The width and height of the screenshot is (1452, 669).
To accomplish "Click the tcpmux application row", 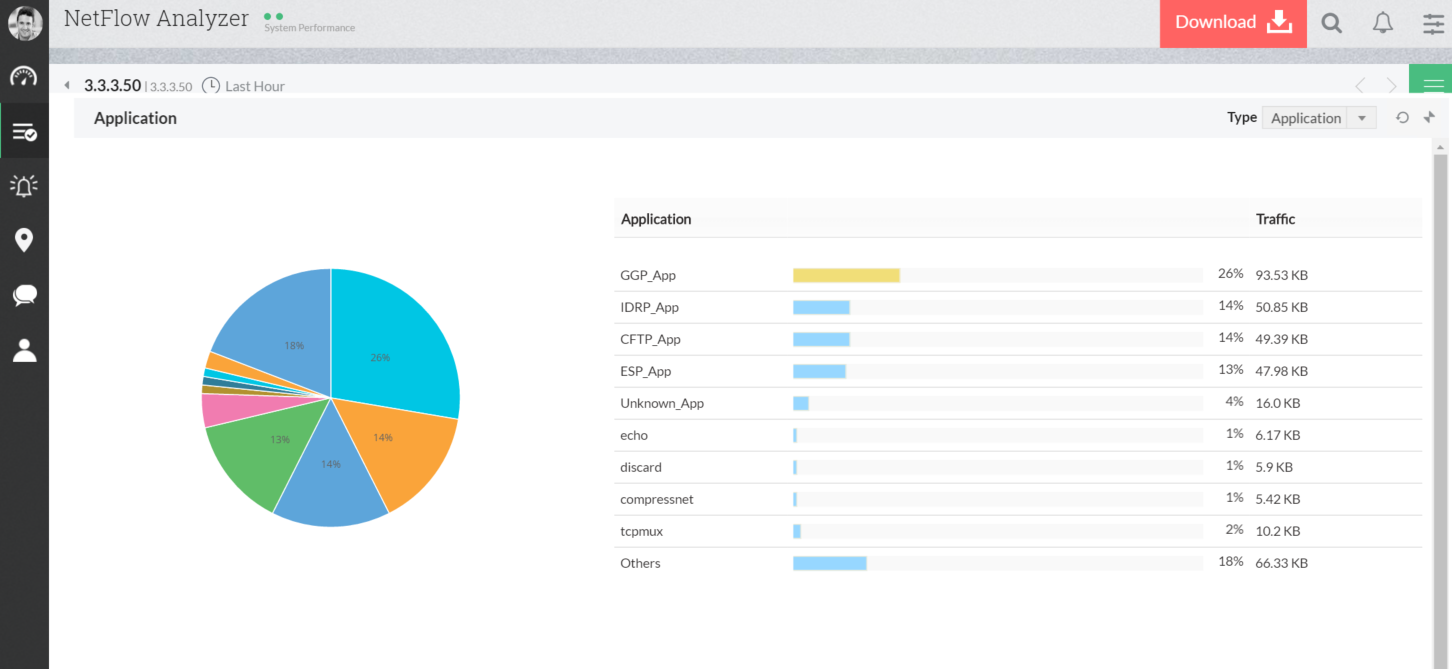I will 1018,531.
